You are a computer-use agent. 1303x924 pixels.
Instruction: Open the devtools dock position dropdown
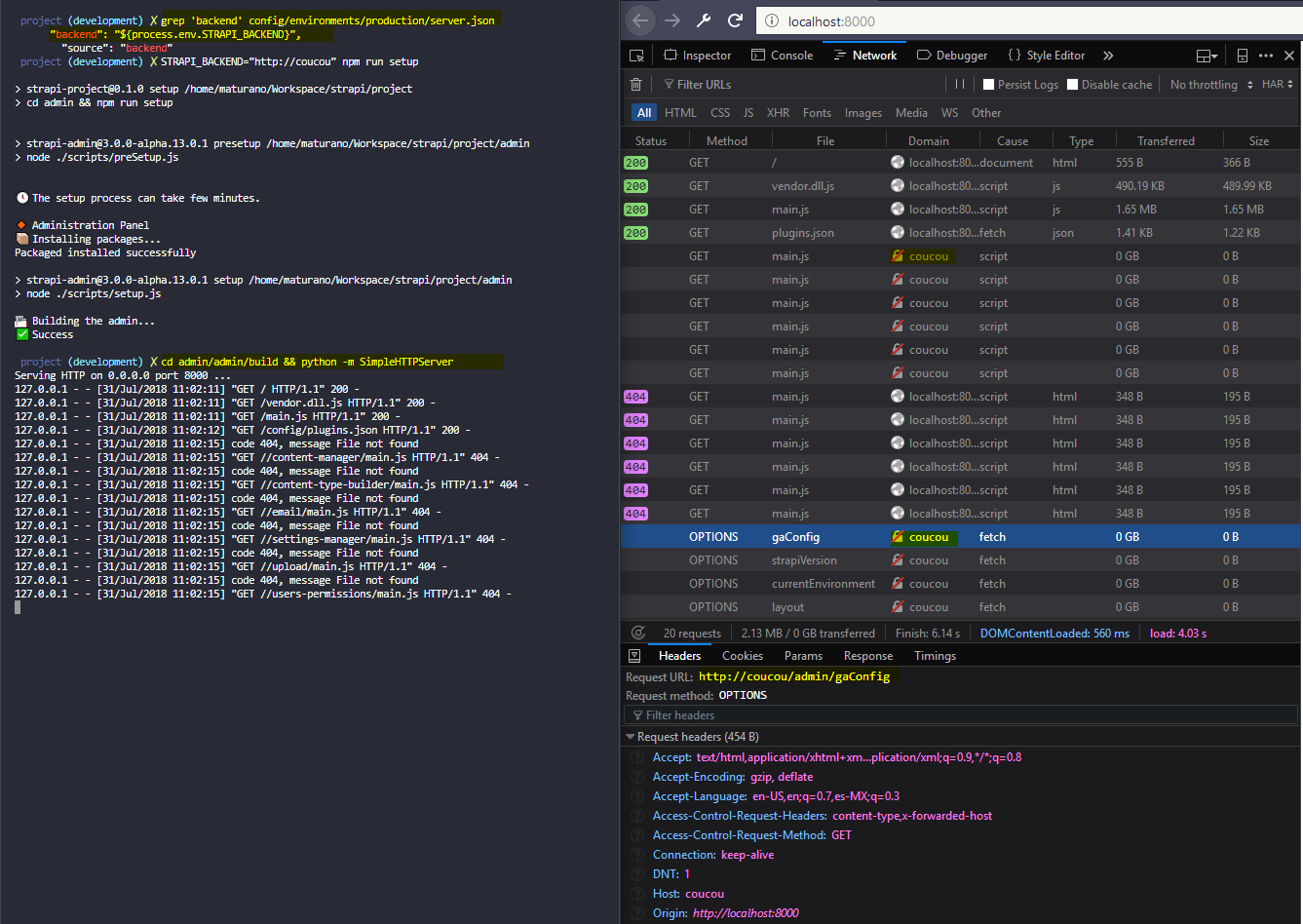1207,56
